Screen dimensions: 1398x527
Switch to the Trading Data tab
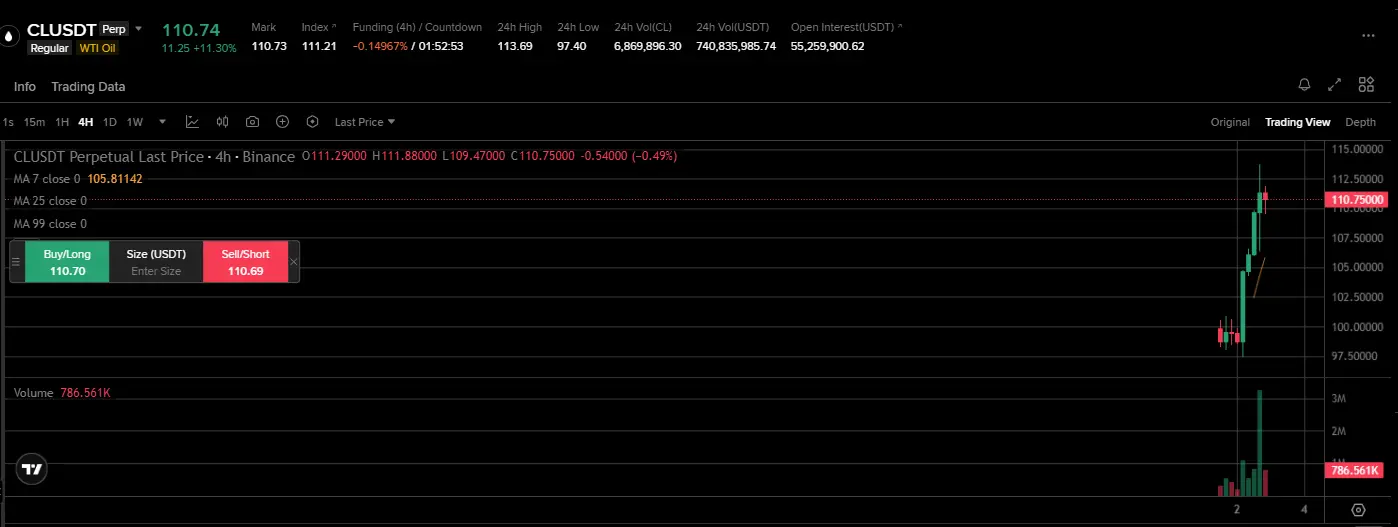(88, 87)
